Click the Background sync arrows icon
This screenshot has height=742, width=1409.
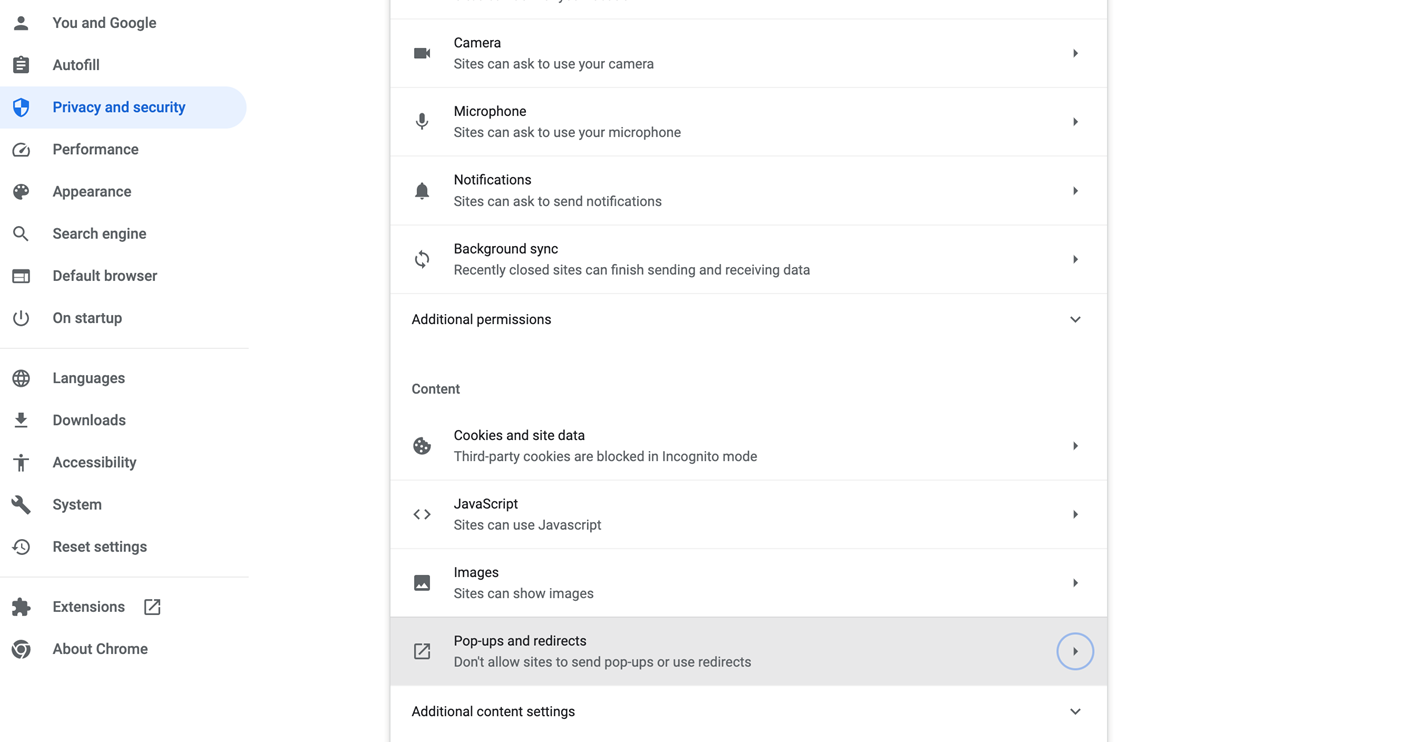click(x=422, y=260)
